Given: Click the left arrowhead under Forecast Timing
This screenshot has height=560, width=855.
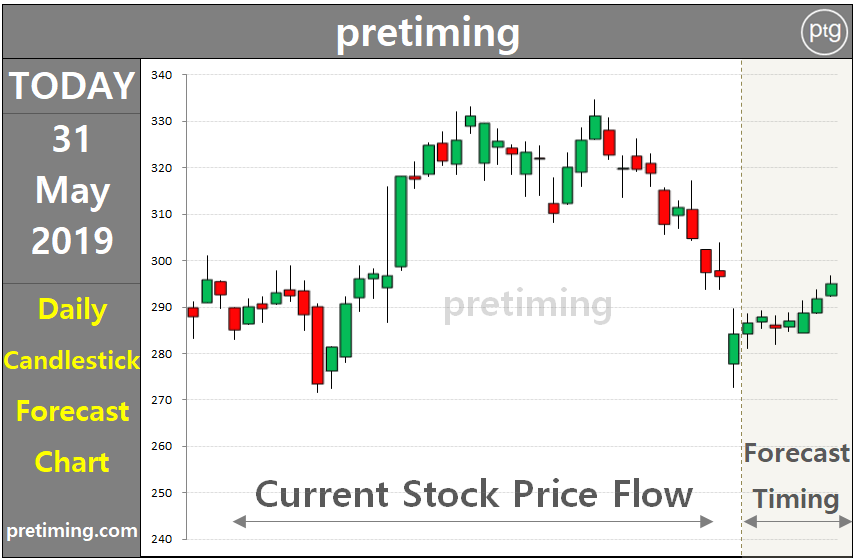Looking at the screenshot, I should coord(749,521).
